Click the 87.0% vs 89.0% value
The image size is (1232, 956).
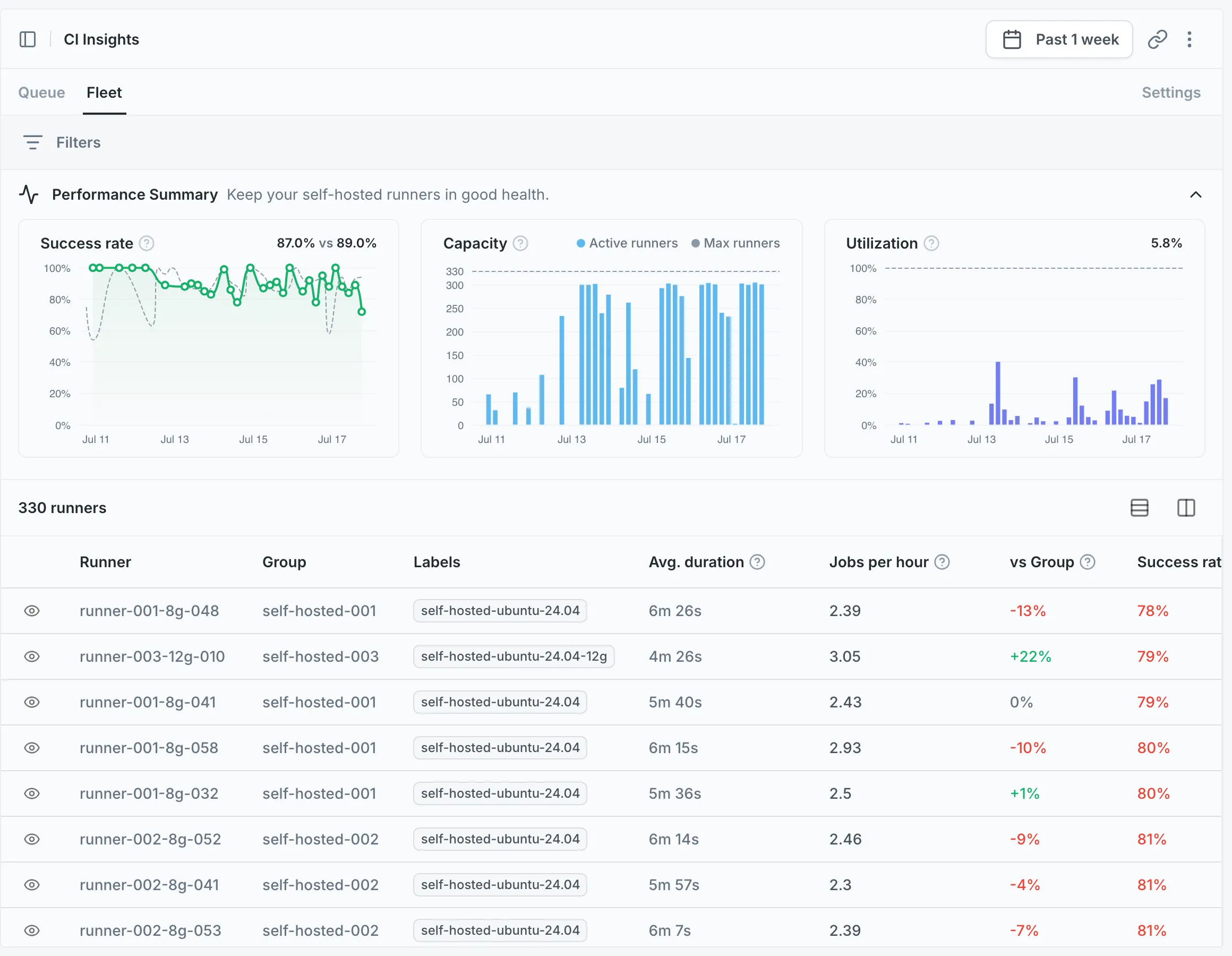327,243
